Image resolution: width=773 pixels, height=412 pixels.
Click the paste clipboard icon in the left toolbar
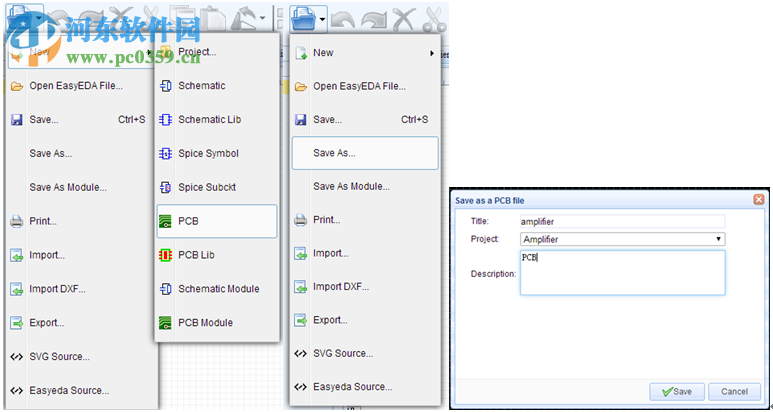pyautogui.click(x=212, y=20)
